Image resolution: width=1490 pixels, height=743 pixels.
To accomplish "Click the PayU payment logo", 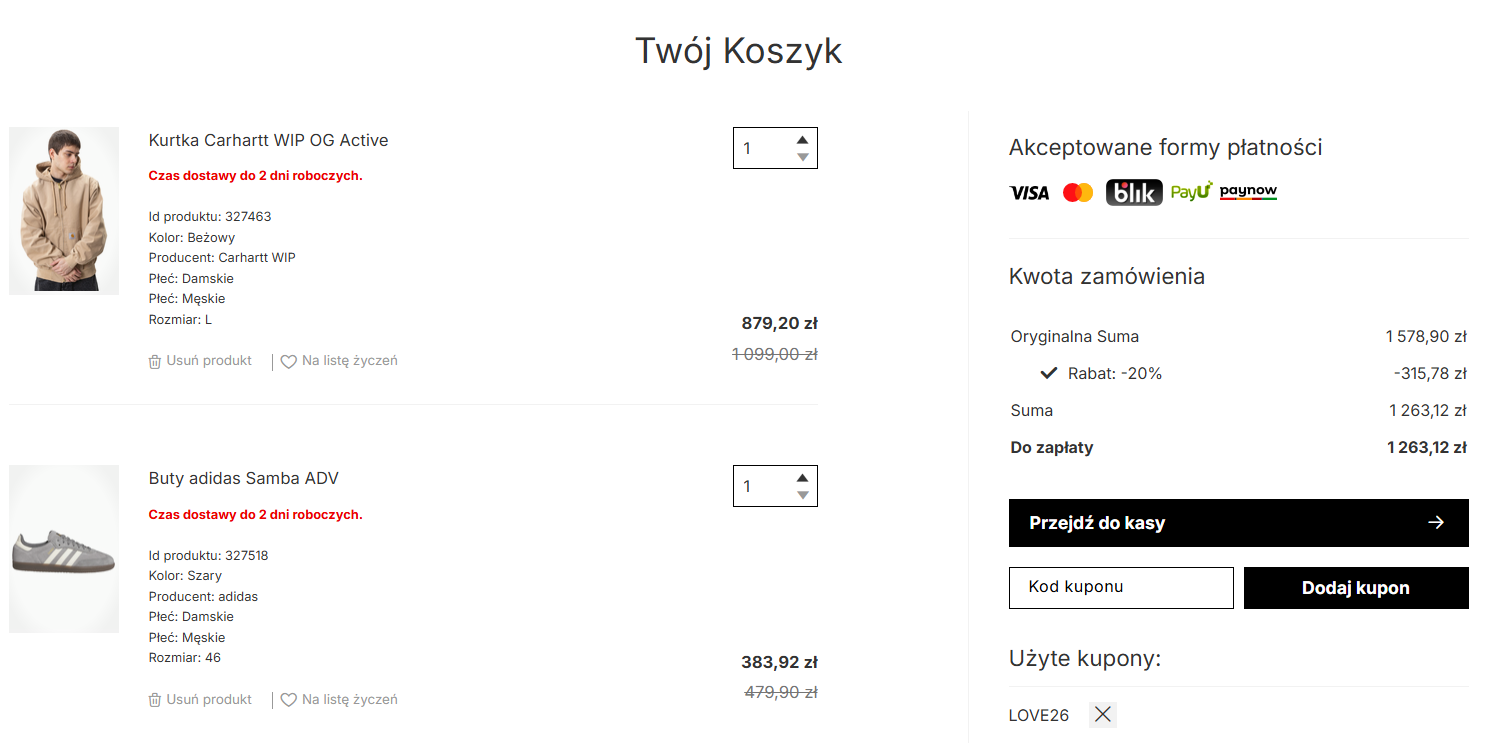I will [1191, 192].
